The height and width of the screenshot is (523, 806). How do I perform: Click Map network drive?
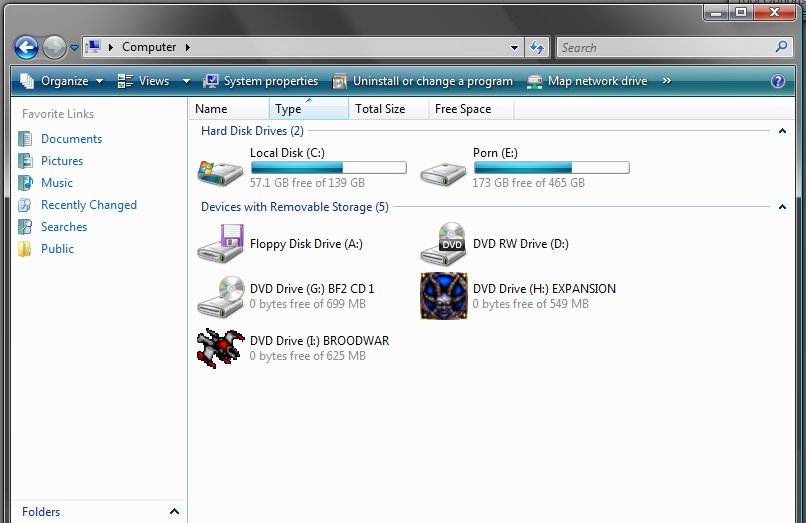pos(596,81)
